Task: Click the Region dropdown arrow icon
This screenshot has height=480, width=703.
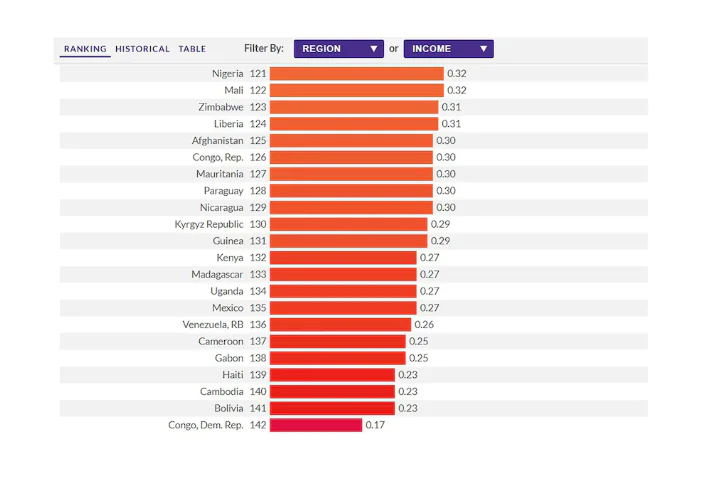Action: coord(373,49)
